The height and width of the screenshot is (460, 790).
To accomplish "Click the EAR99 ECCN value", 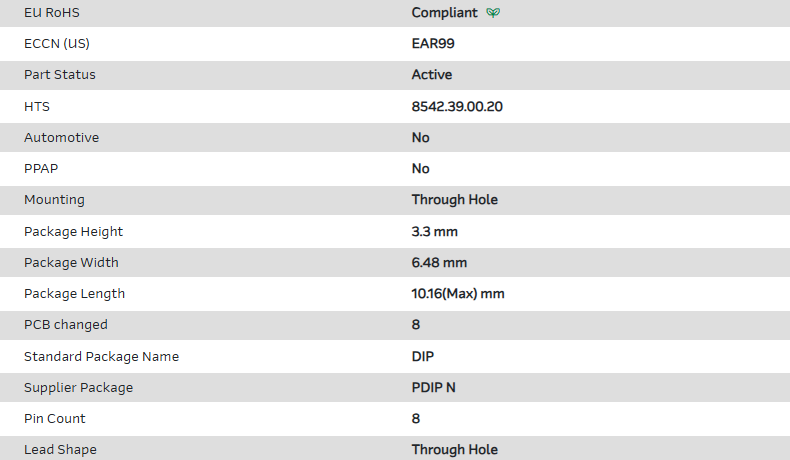I will click(x=434, y=44).
